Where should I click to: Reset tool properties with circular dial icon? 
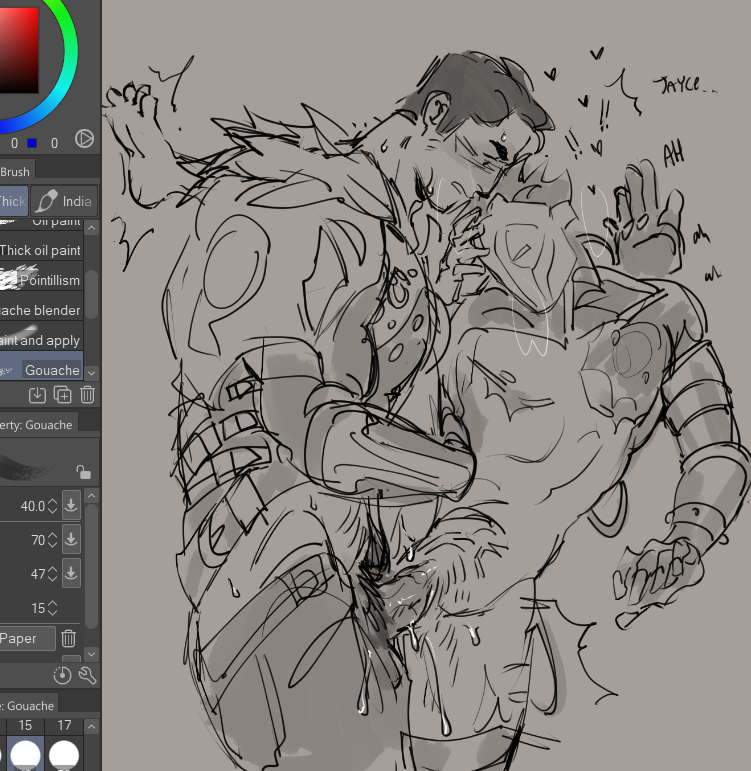62,675
